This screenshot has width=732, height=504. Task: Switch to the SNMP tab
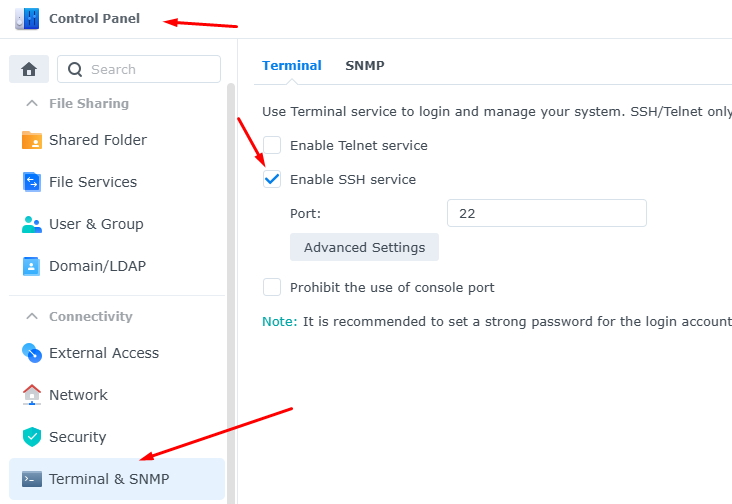coord(365,65)
